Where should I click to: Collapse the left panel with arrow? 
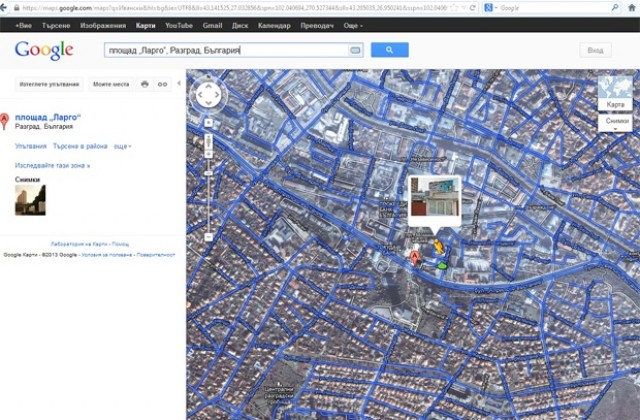tap(179, 83)
